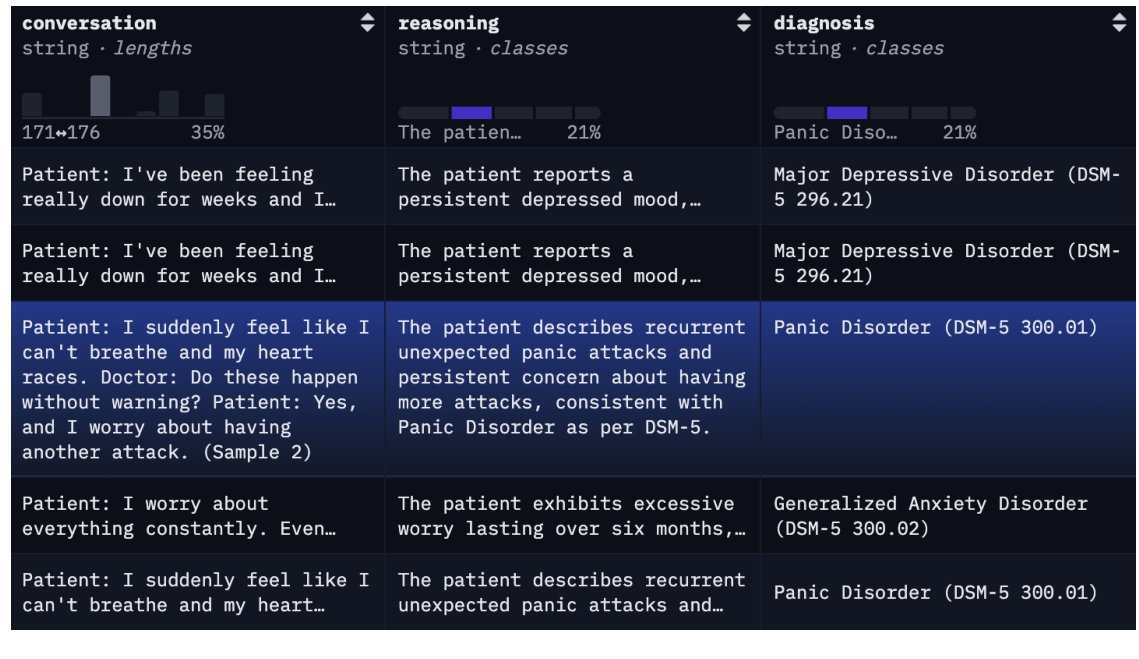Click the conversation column header title

[89, 23]
